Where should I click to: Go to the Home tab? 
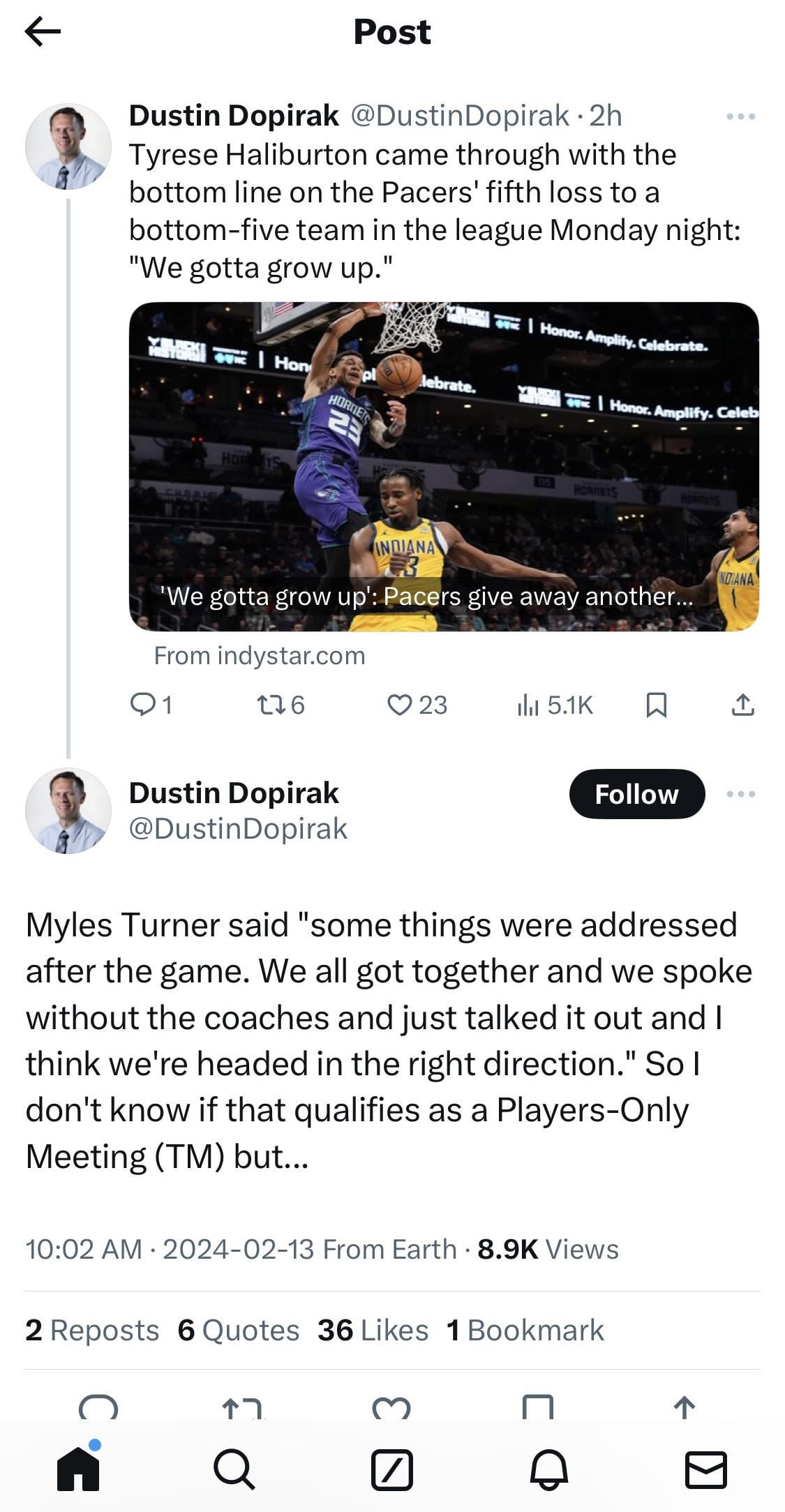pos(78,1469)
